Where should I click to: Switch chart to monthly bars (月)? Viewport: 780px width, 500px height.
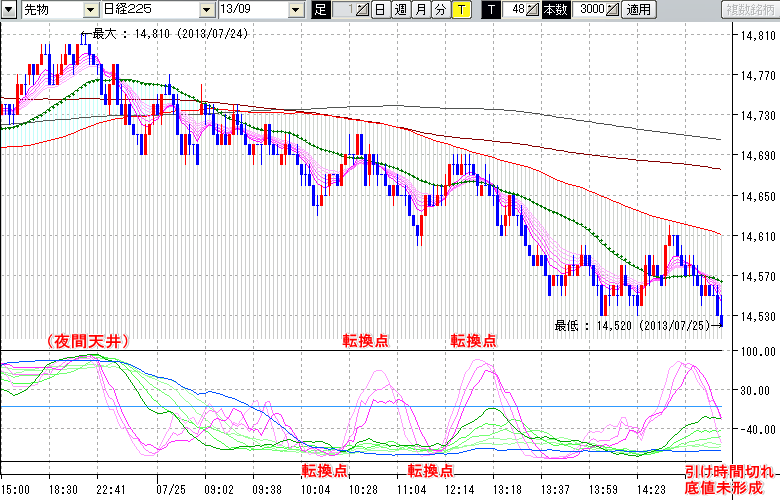(x=420, y=10)
